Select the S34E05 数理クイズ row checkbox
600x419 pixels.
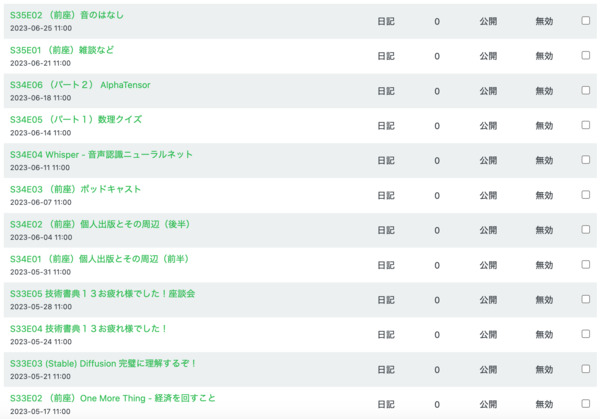click(x=585, y=125)
